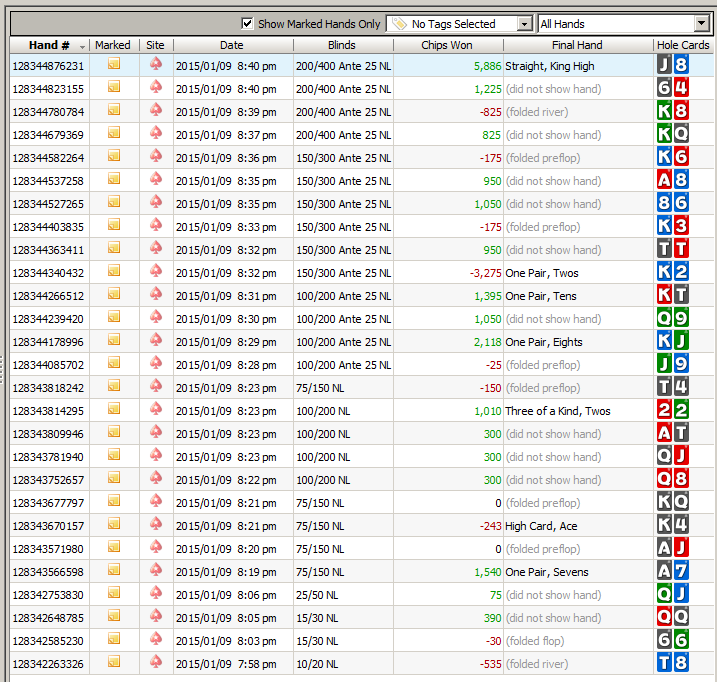Click KJ hole cards for hand 128344178996
The width and height of the screenshot is (717, 682).
(673, 340)
